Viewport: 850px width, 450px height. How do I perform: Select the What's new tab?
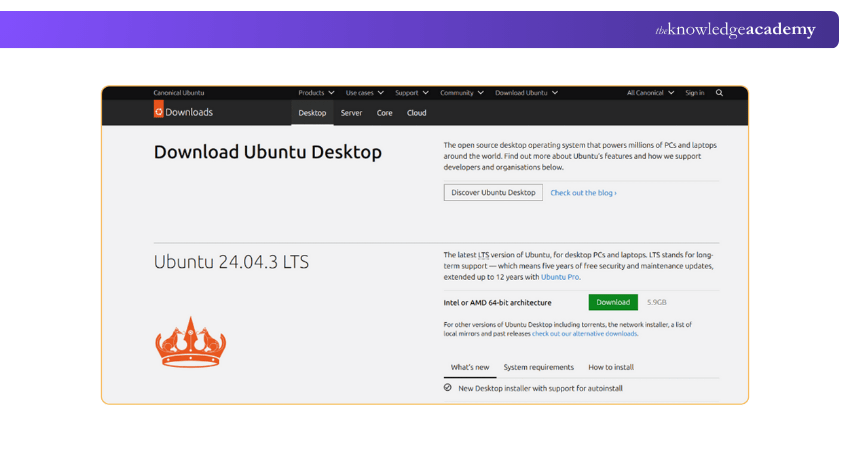coord(470,367)
